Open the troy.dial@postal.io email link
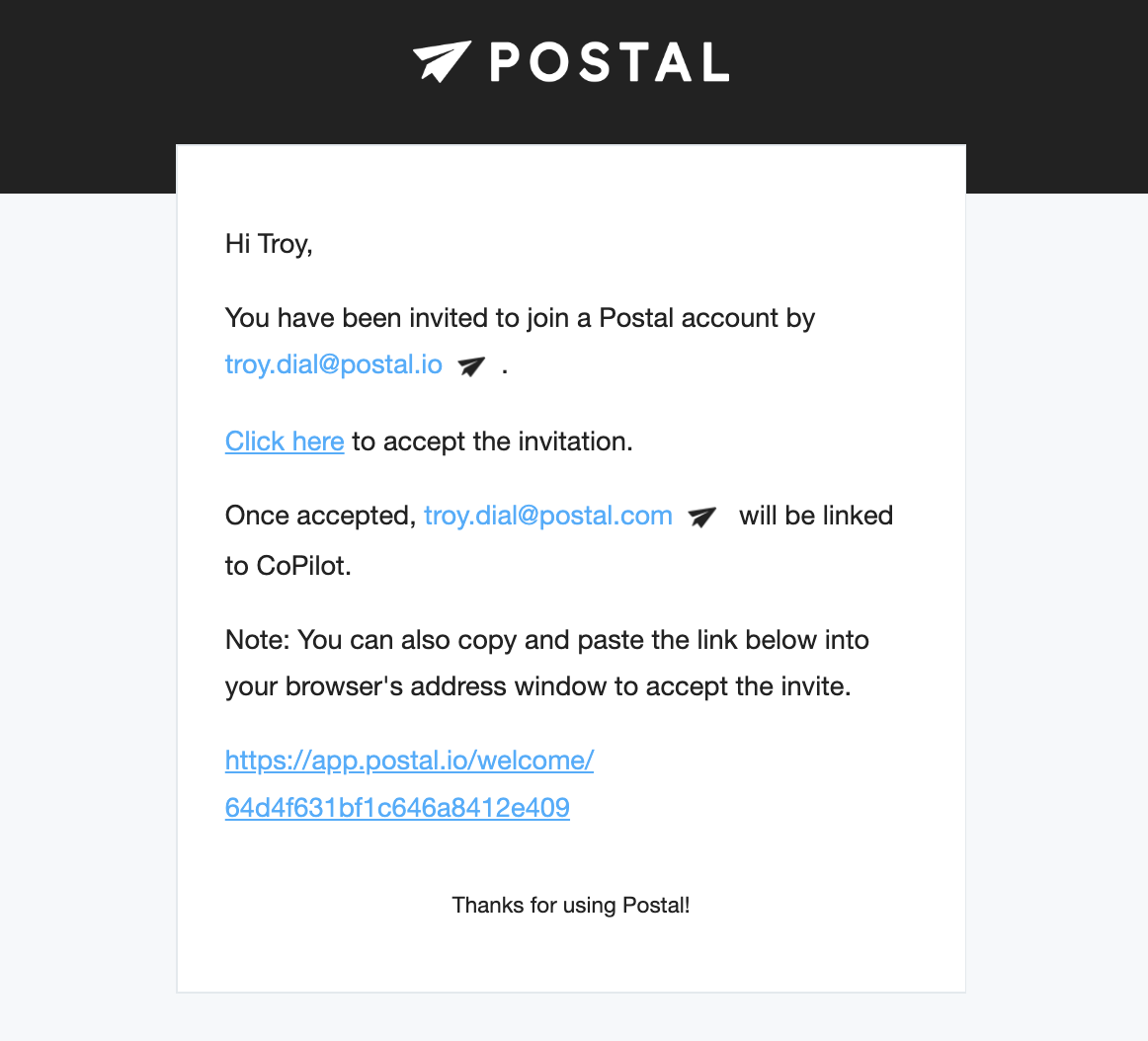 [333, 364]
